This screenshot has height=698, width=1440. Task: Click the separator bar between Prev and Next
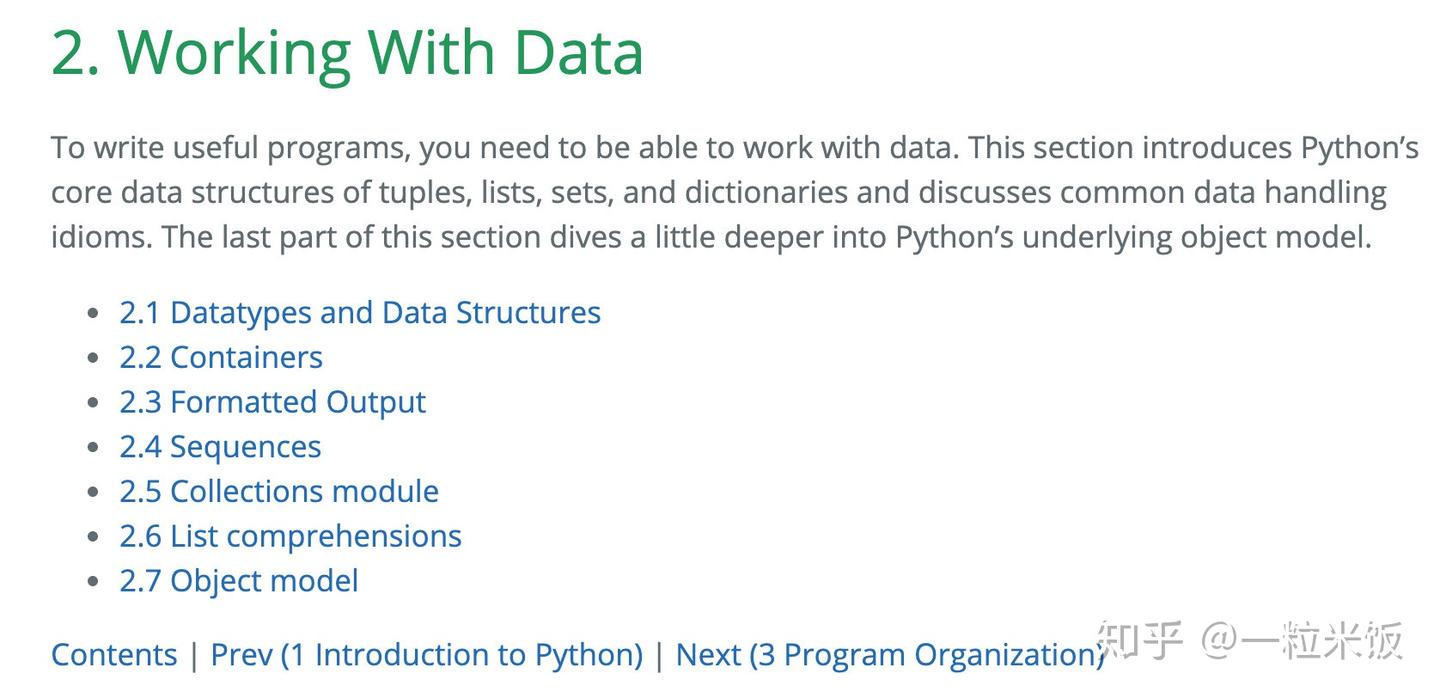tap(660, 655)
